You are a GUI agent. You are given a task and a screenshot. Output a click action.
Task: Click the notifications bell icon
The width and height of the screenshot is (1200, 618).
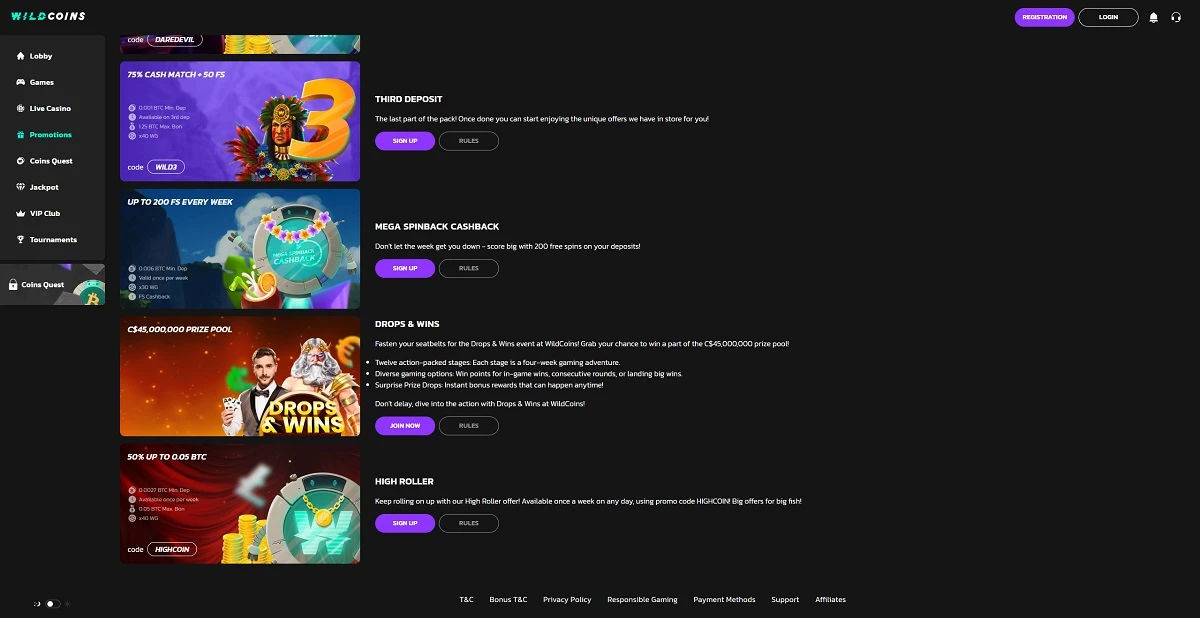point(1154,17)
